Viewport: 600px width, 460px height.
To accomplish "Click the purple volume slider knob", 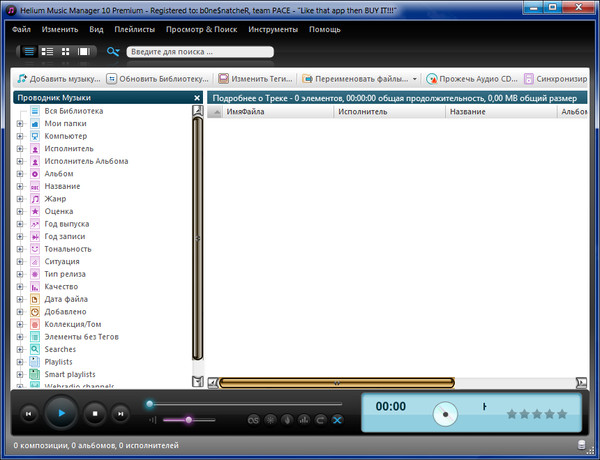I will click(x=189, y=420).
